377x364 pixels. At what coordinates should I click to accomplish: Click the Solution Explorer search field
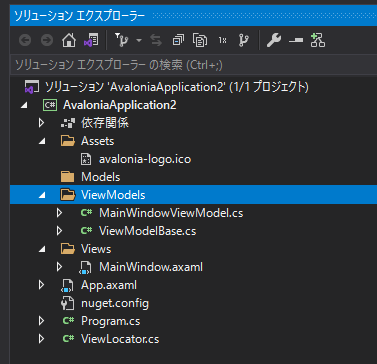tap(193, 65)
